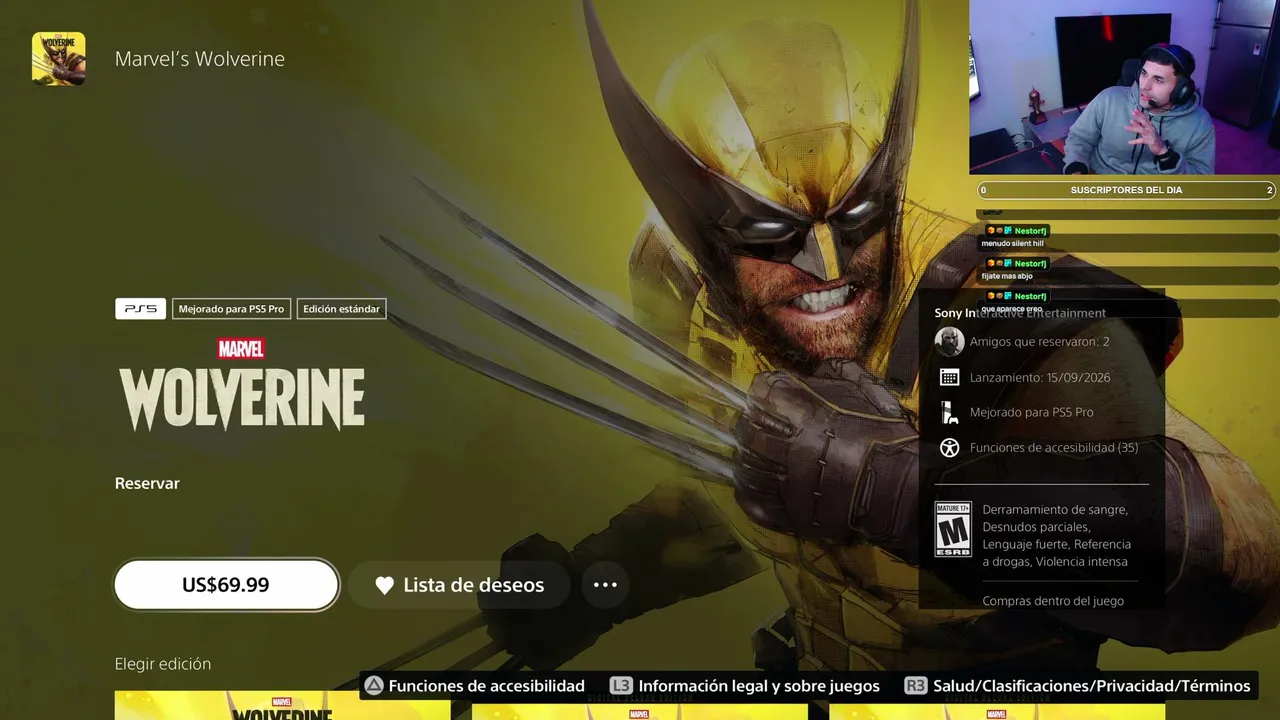Click the ESRB Mature 17+ rating icon

[953, 529]
